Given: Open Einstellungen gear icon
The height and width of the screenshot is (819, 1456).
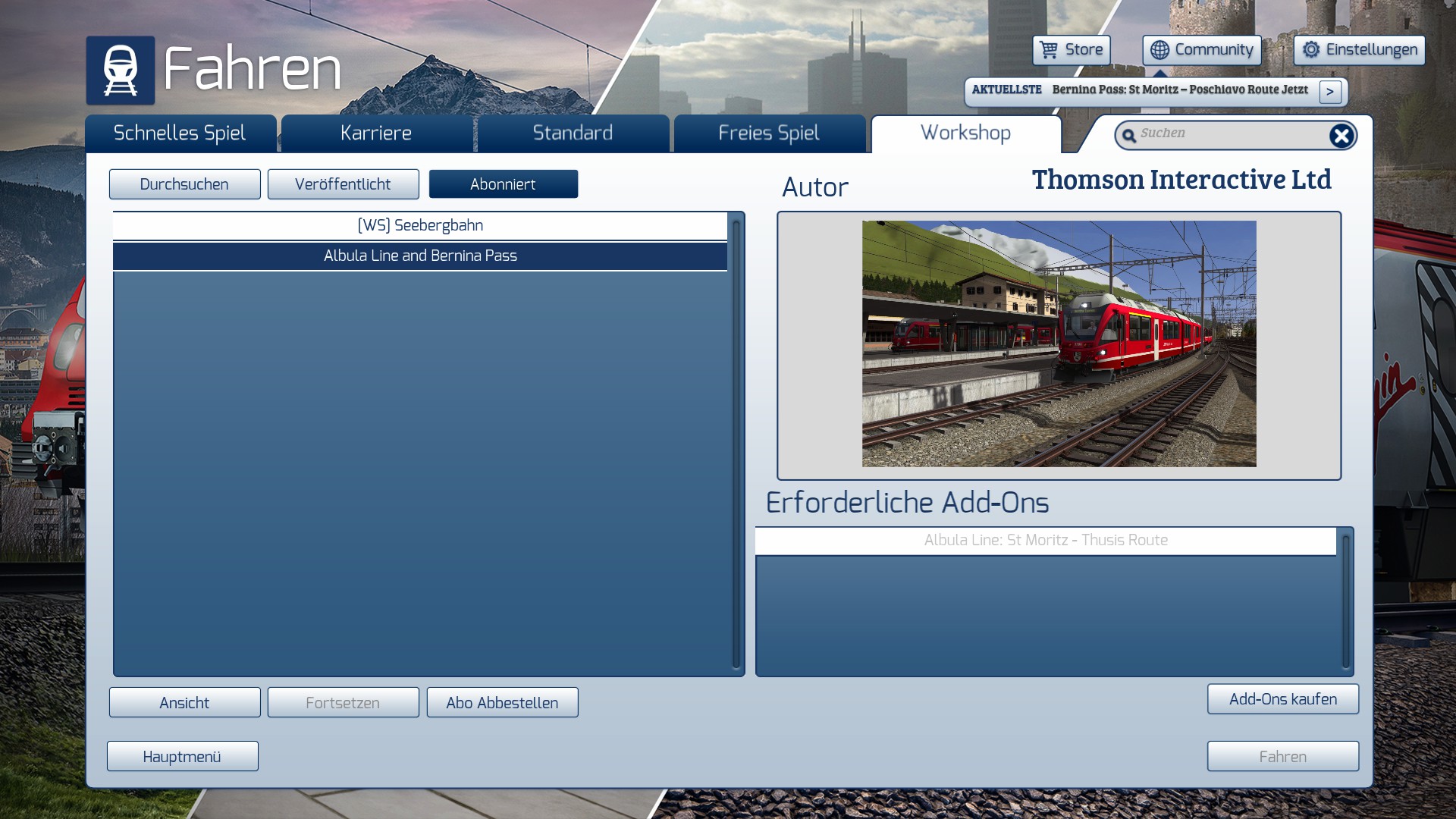Looking at the screenshot, I should tap(1311, 50).
